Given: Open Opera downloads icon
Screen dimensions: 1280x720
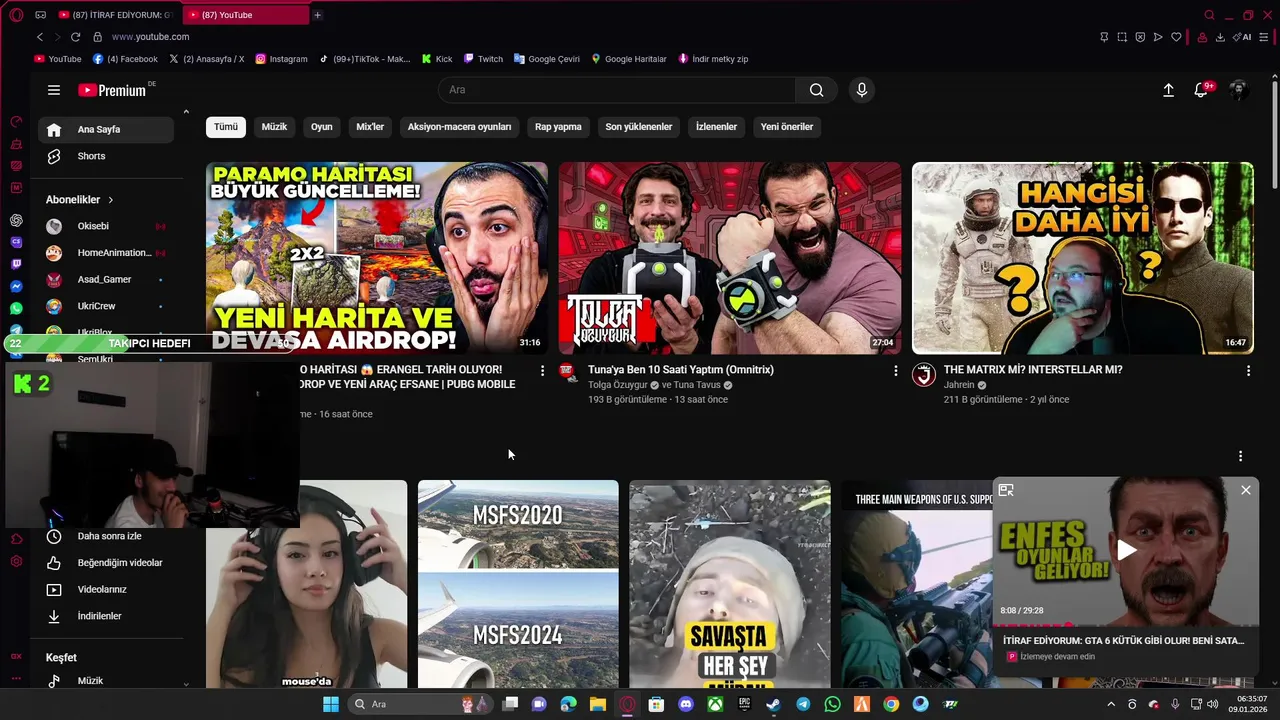Looking at the screenshot, I should (1220, 37).
